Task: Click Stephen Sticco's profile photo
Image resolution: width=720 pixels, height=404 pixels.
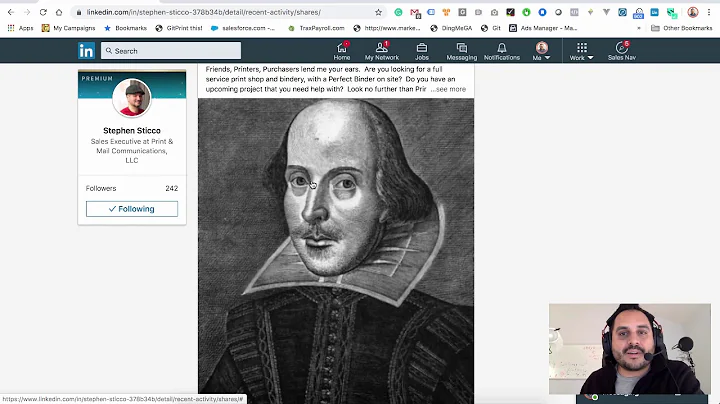Action: point(132,97)
